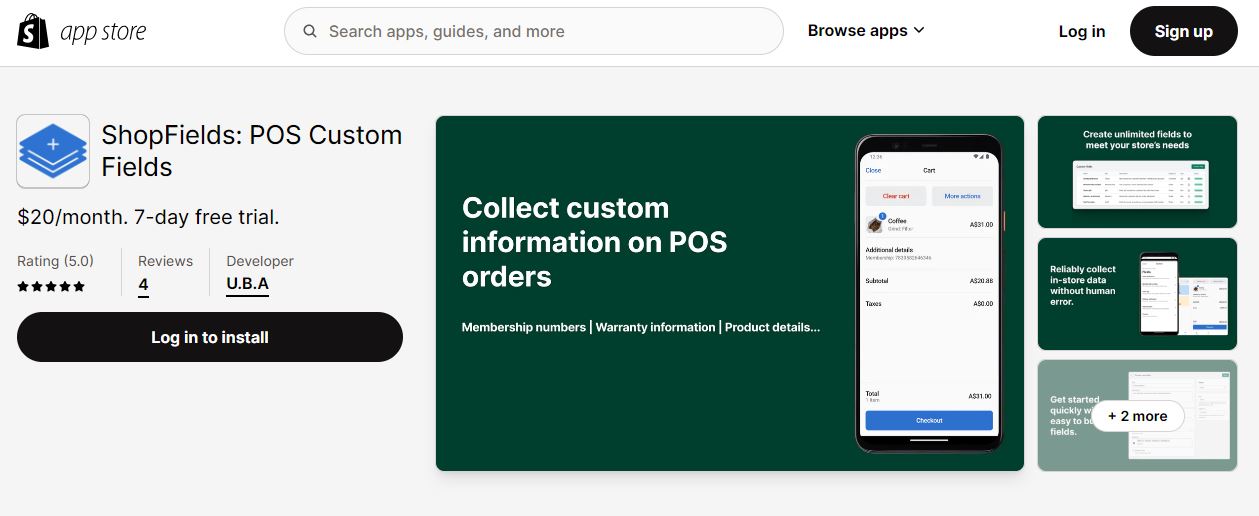Open the U.B.A developer link
Viewport: 1259px width, 516px height.
pyautogui.click(x=247, y=285)
